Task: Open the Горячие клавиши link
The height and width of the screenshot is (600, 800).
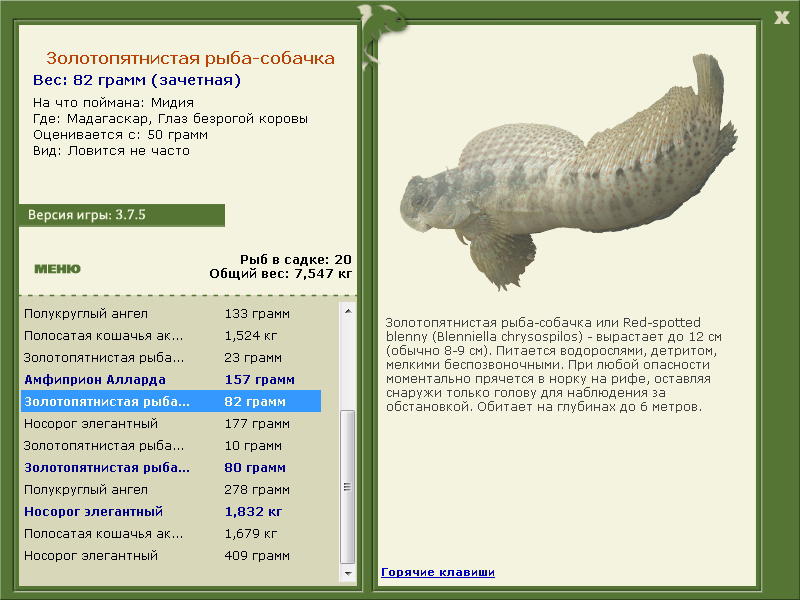Action: [x=438, y=572]
